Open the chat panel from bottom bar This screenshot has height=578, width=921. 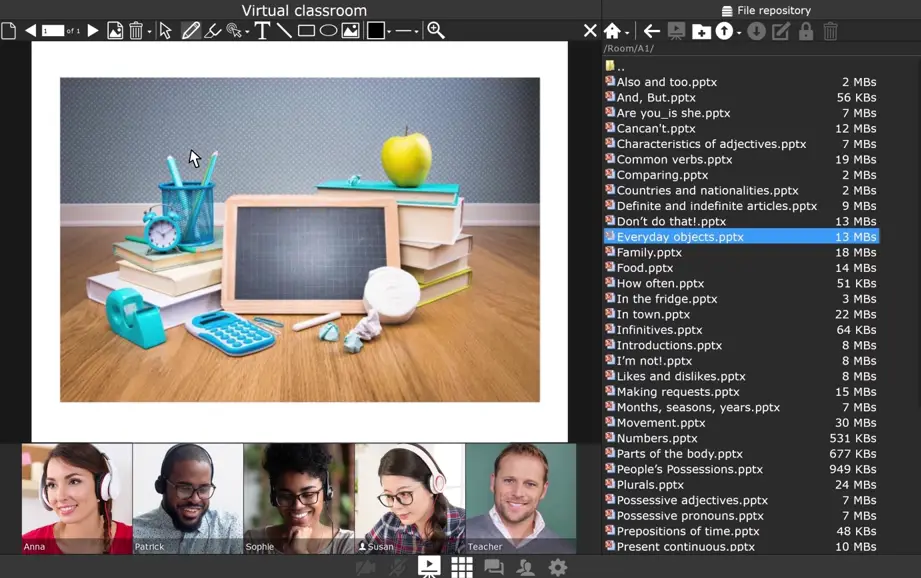pyautogui.click(x=493, y=567)
